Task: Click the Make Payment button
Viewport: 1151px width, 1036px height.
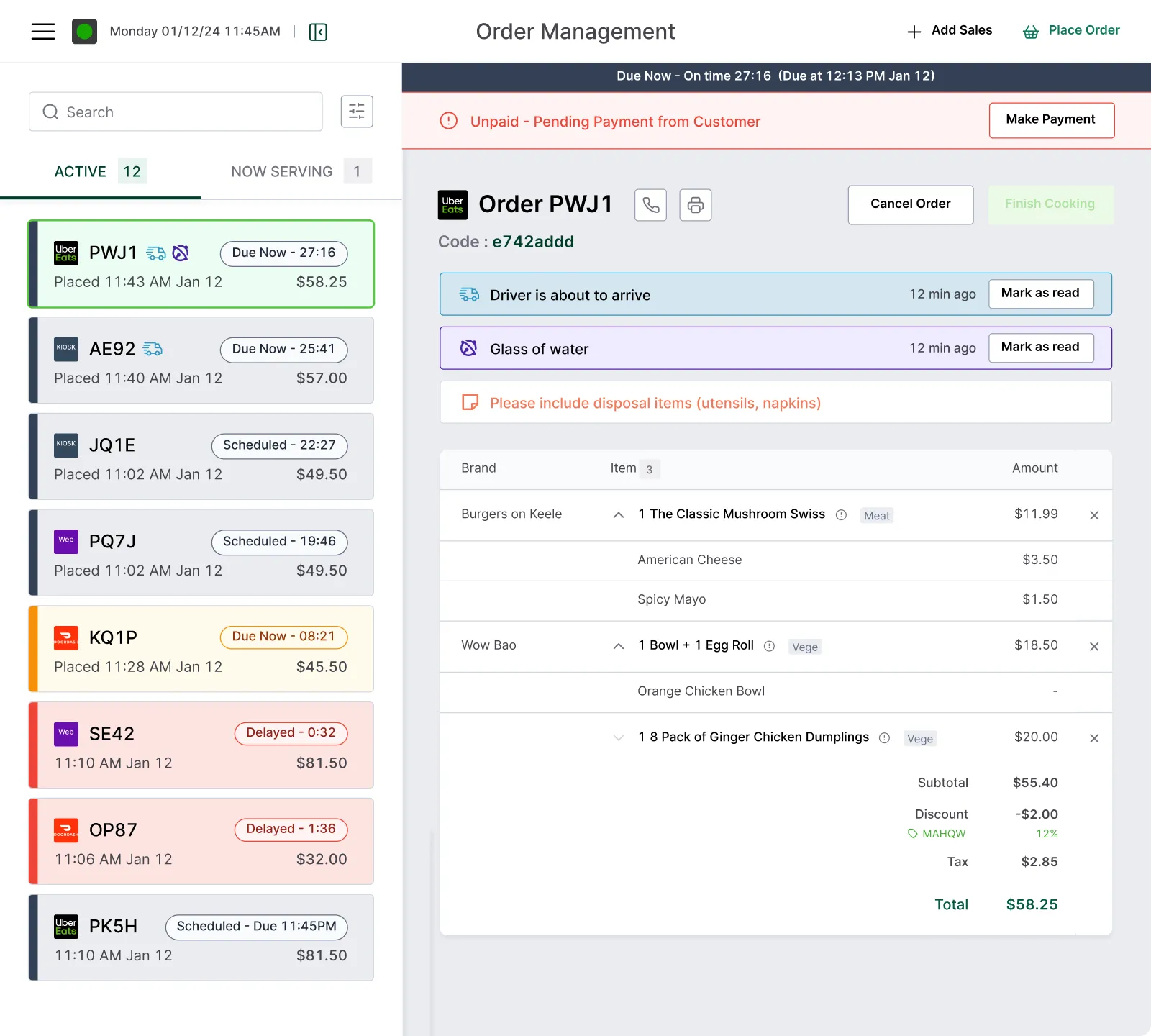Action: click(x=1051, y=120)
